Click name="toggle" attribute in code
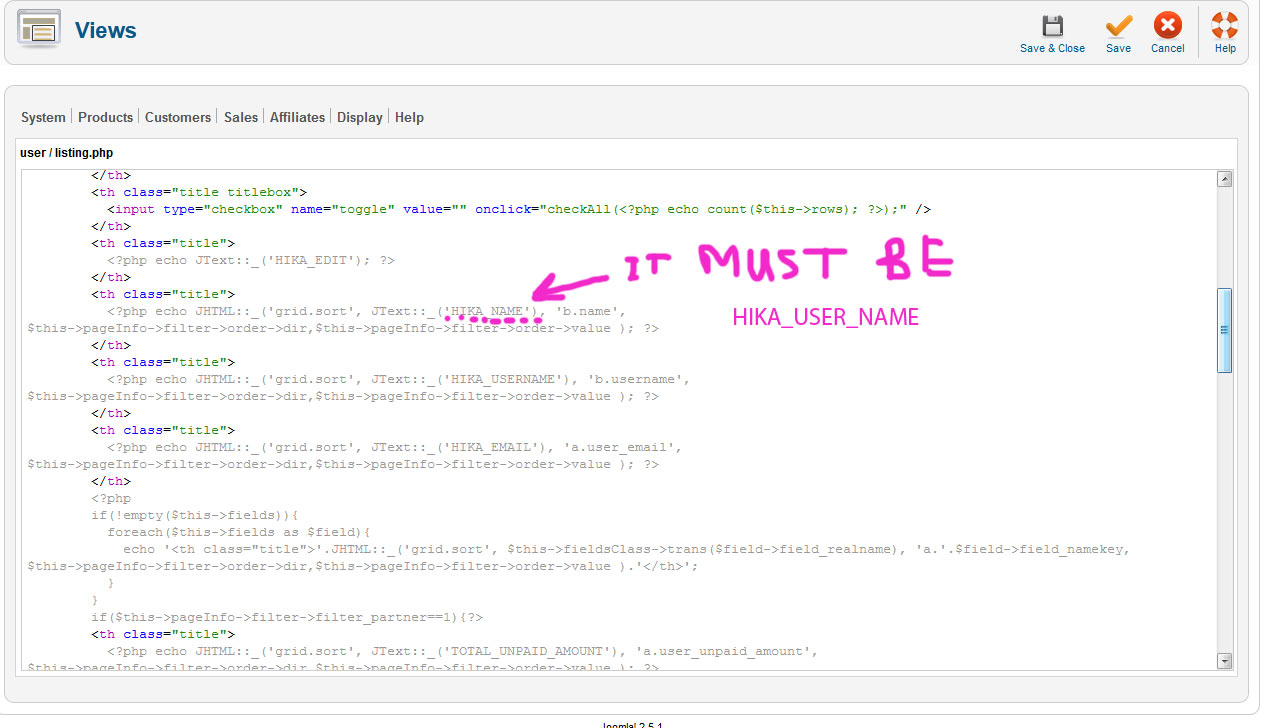1264x728 pixels. click(343, 209)
